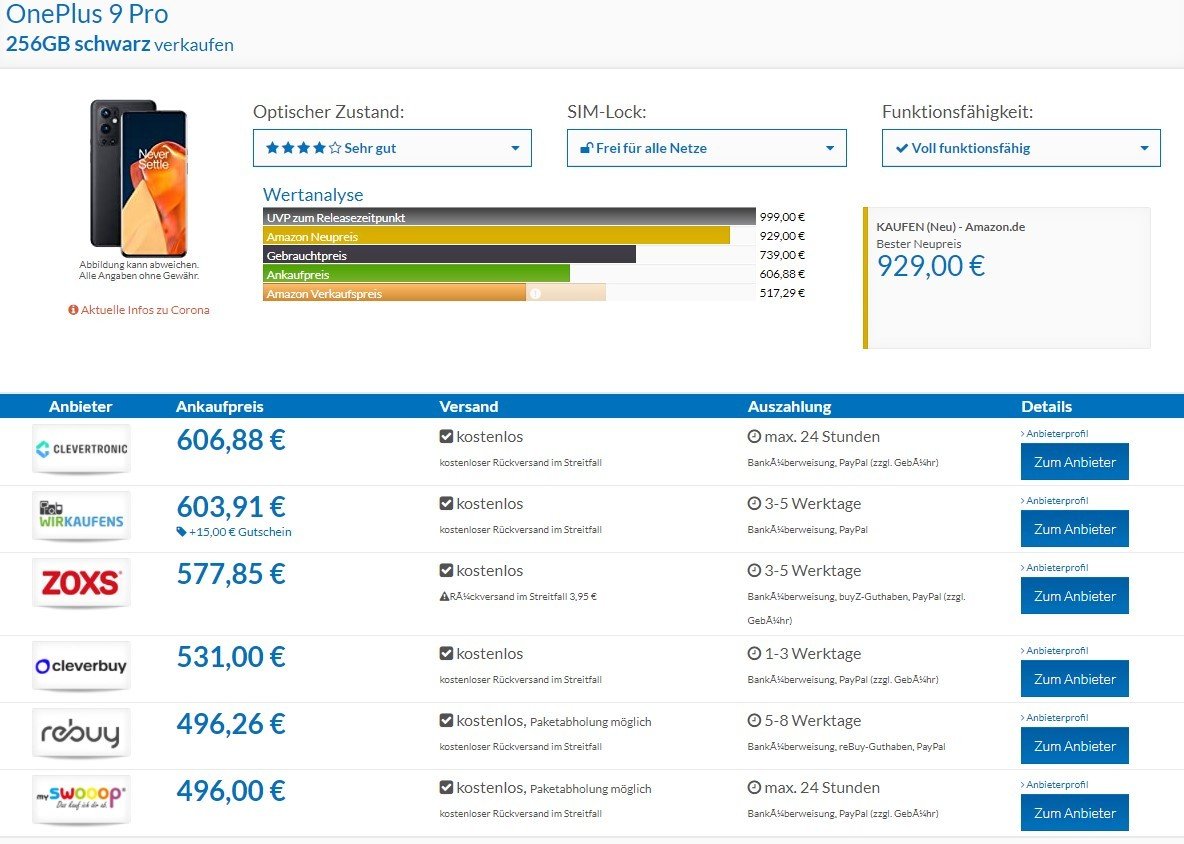Click the Wirkaufens logo
The image size is (1184, 844).
(x=82, y=516)
